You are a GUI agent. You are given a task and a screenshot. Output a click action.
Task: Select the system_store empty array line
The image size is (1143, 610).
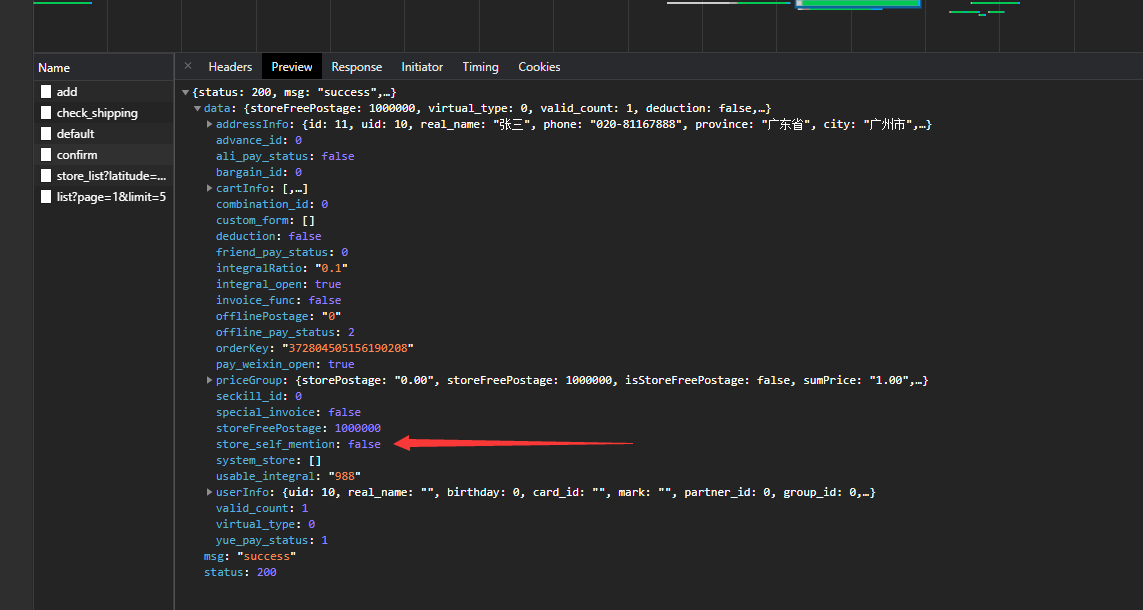[268, 461]
